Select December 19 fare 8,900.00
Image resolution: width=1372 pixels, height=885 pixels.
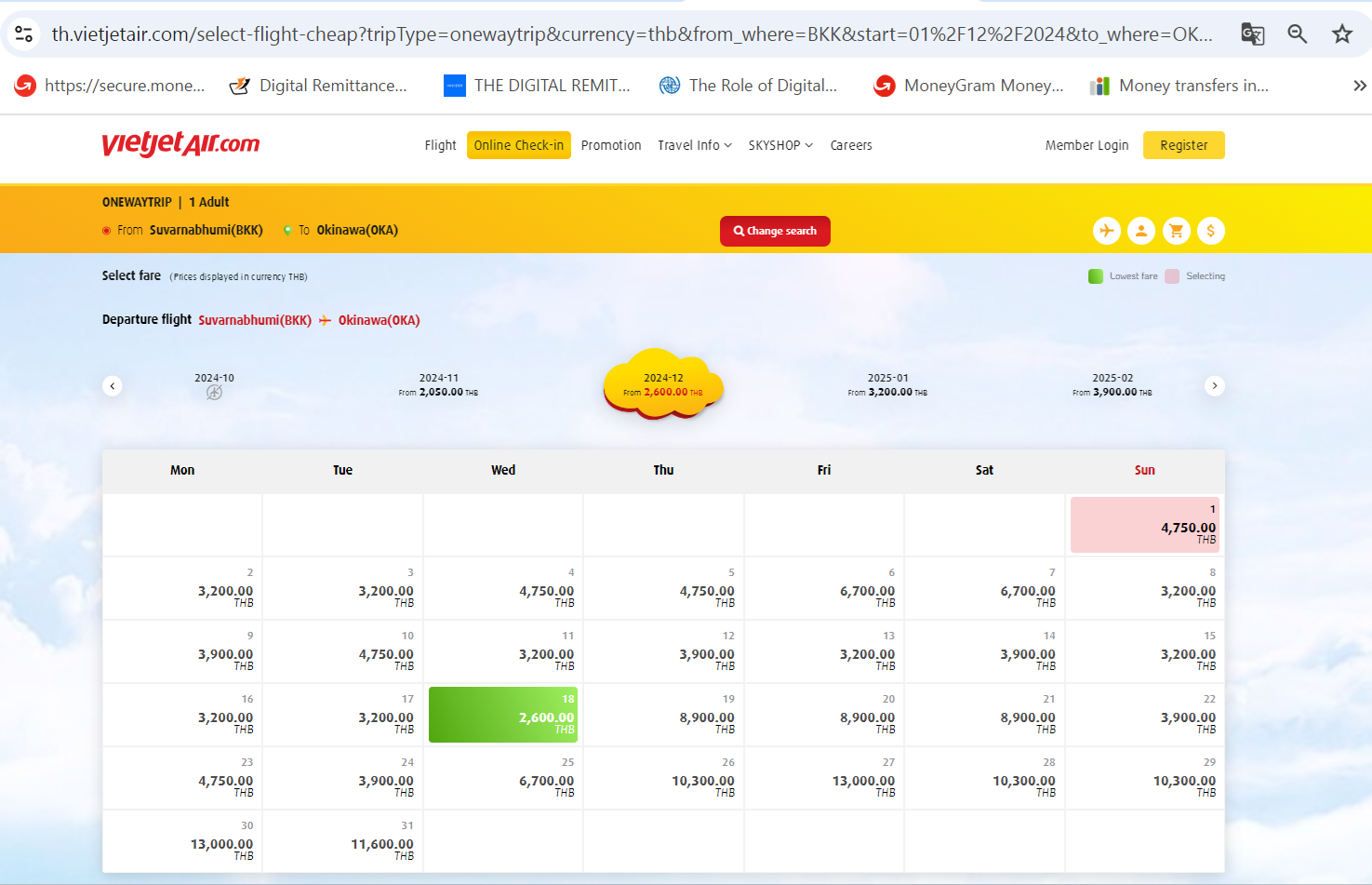(664, 715)
